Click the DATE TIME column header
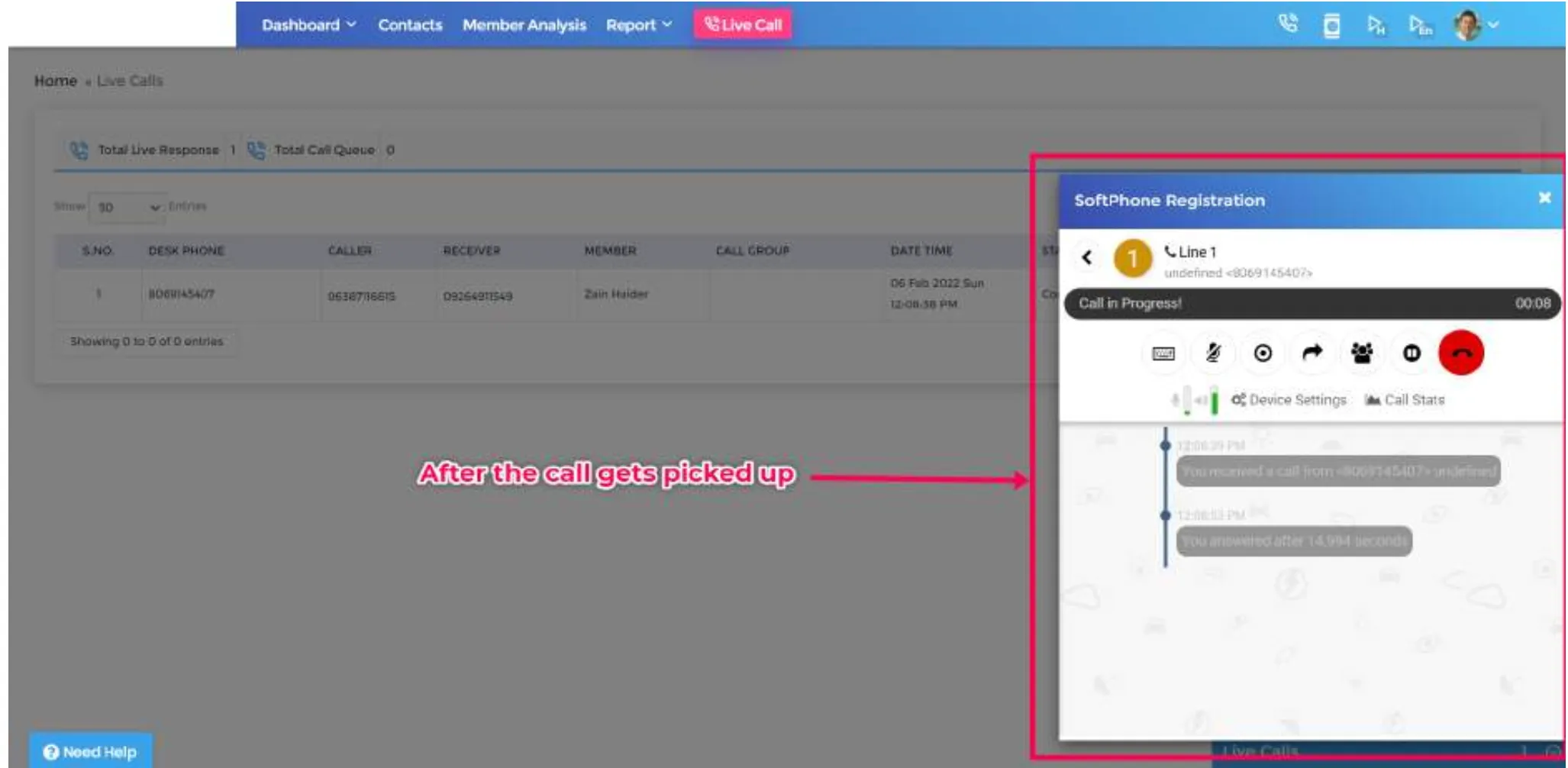 [921, 250]
